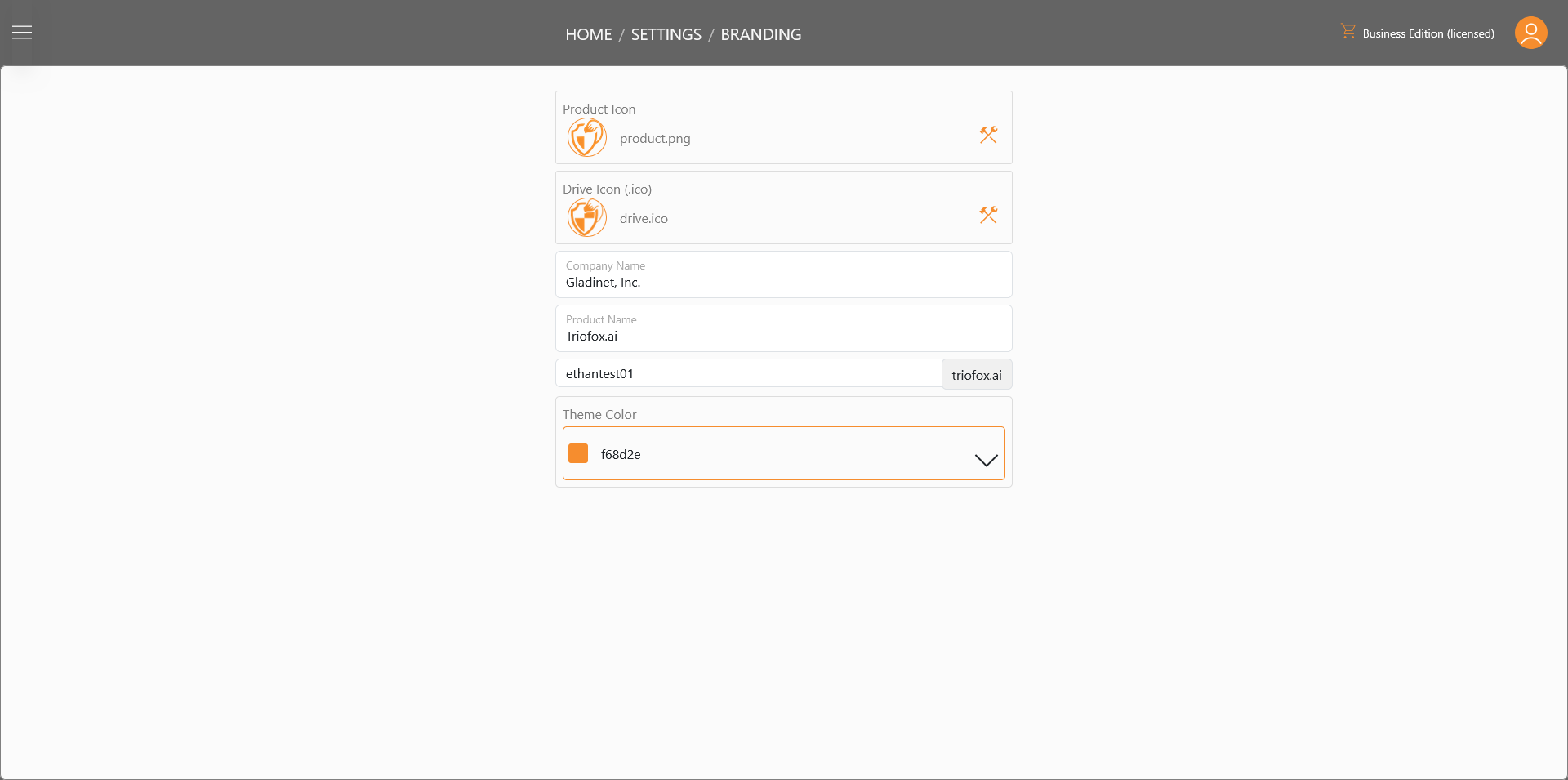Viewport: 1568px width, 780px height.
Task: Click the ethantest01 subdomain field
Action: [x=749, y=373]
